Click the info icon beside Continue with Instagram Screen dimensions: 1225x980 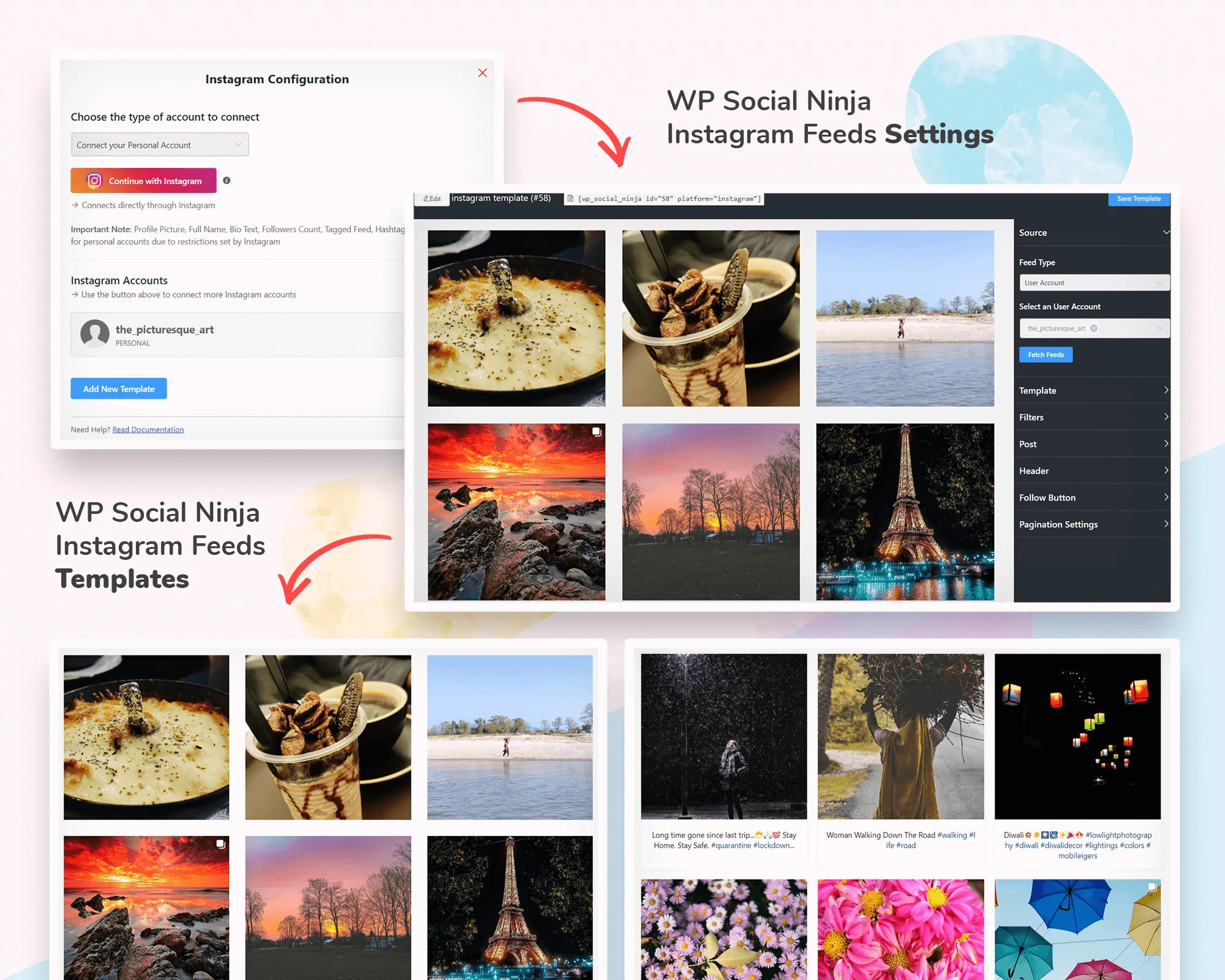(225, 180)
